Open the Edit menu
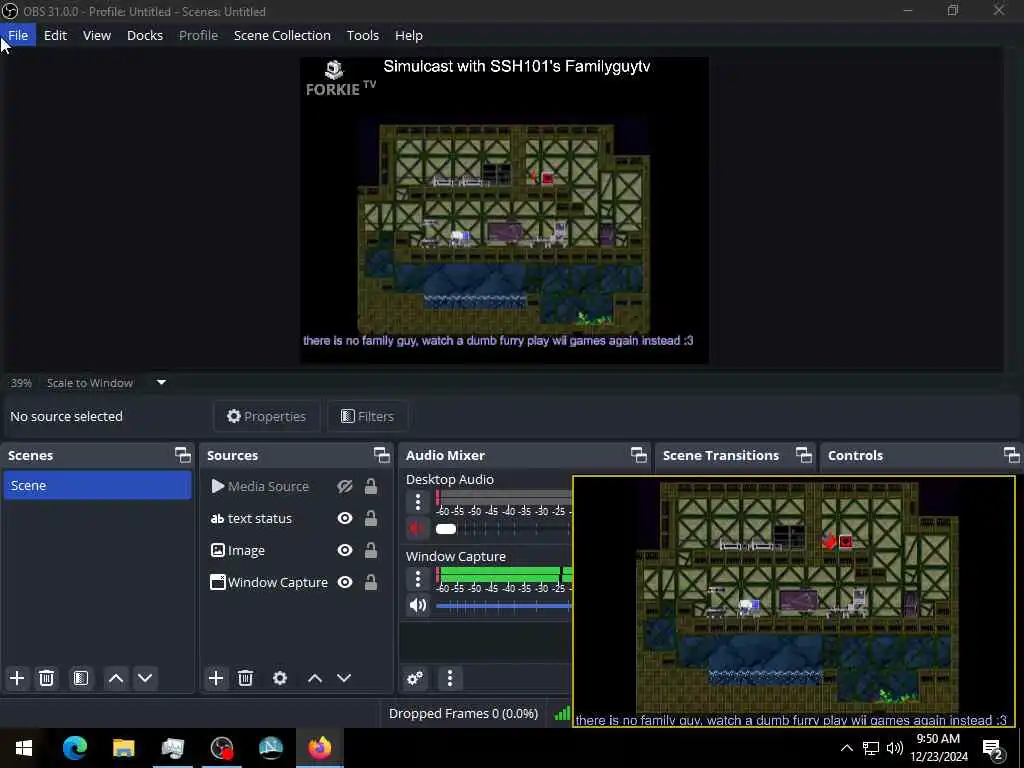This screenshot has height=768, width=1024. point(56,35)
